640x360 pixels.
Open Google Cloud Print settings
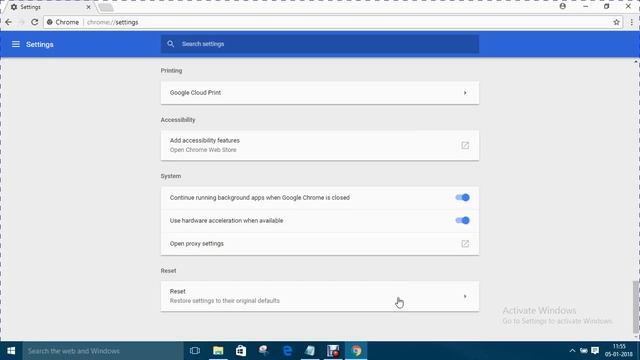[x=320, y=93]
